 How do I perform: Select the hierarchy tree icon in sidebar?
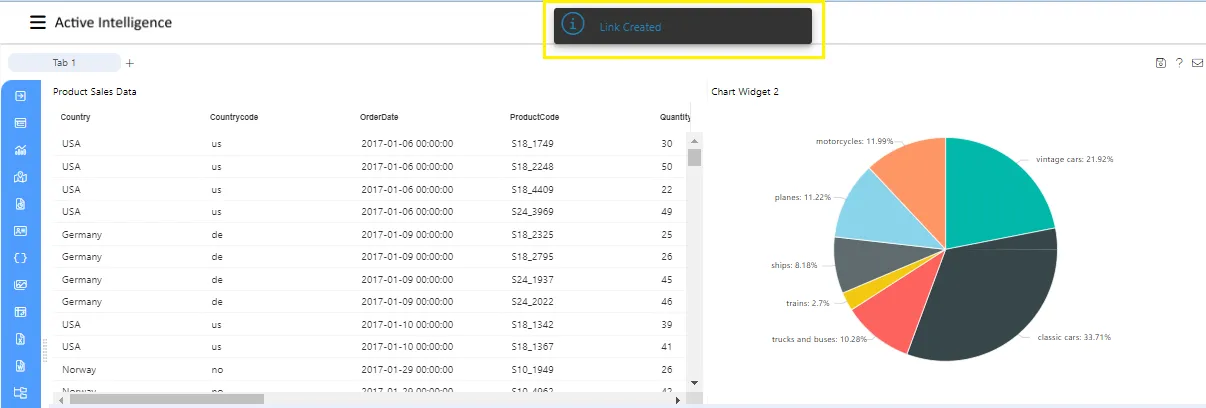20,393
